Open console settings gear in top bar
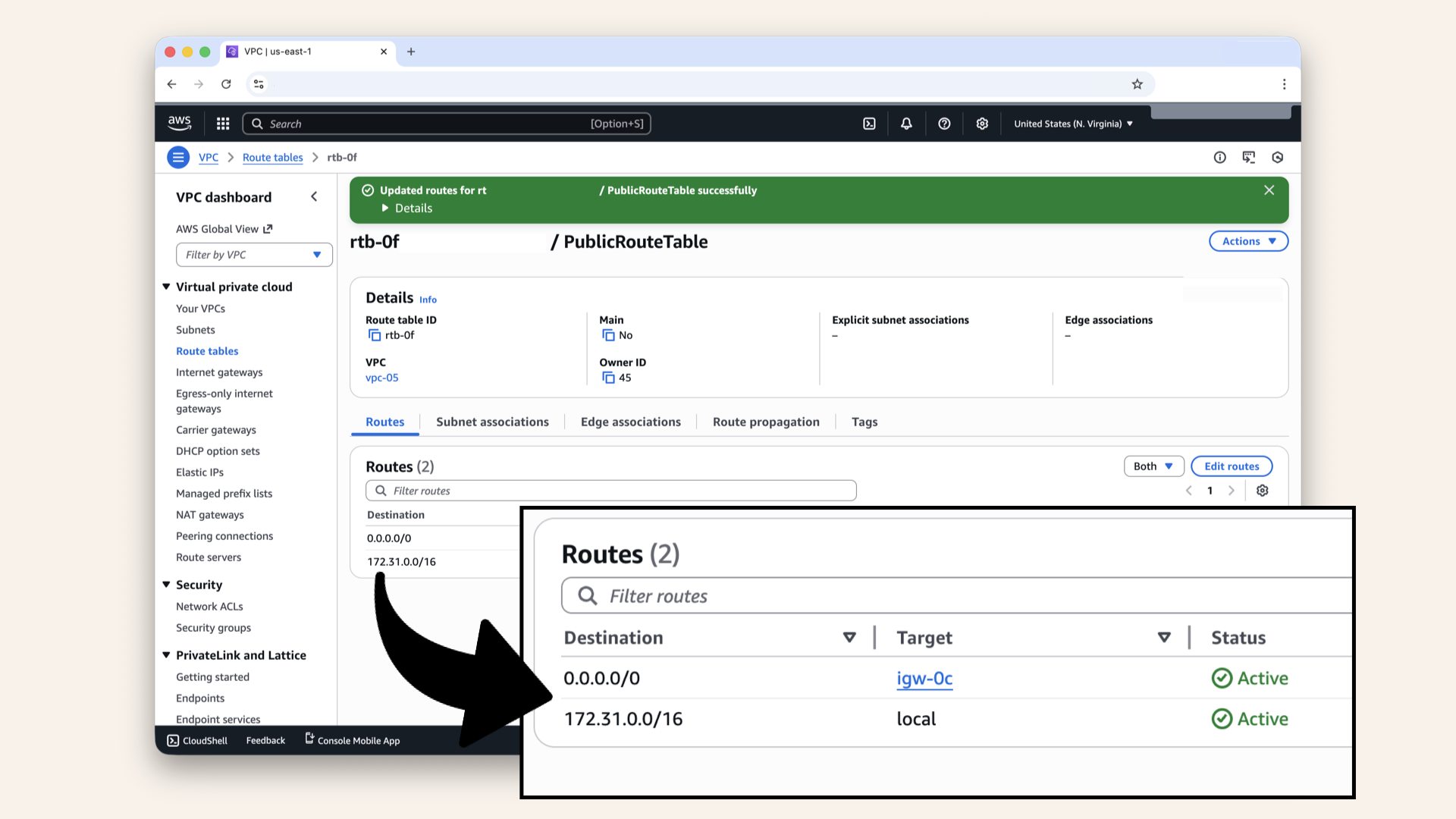1456x819 pixels. 982,124
